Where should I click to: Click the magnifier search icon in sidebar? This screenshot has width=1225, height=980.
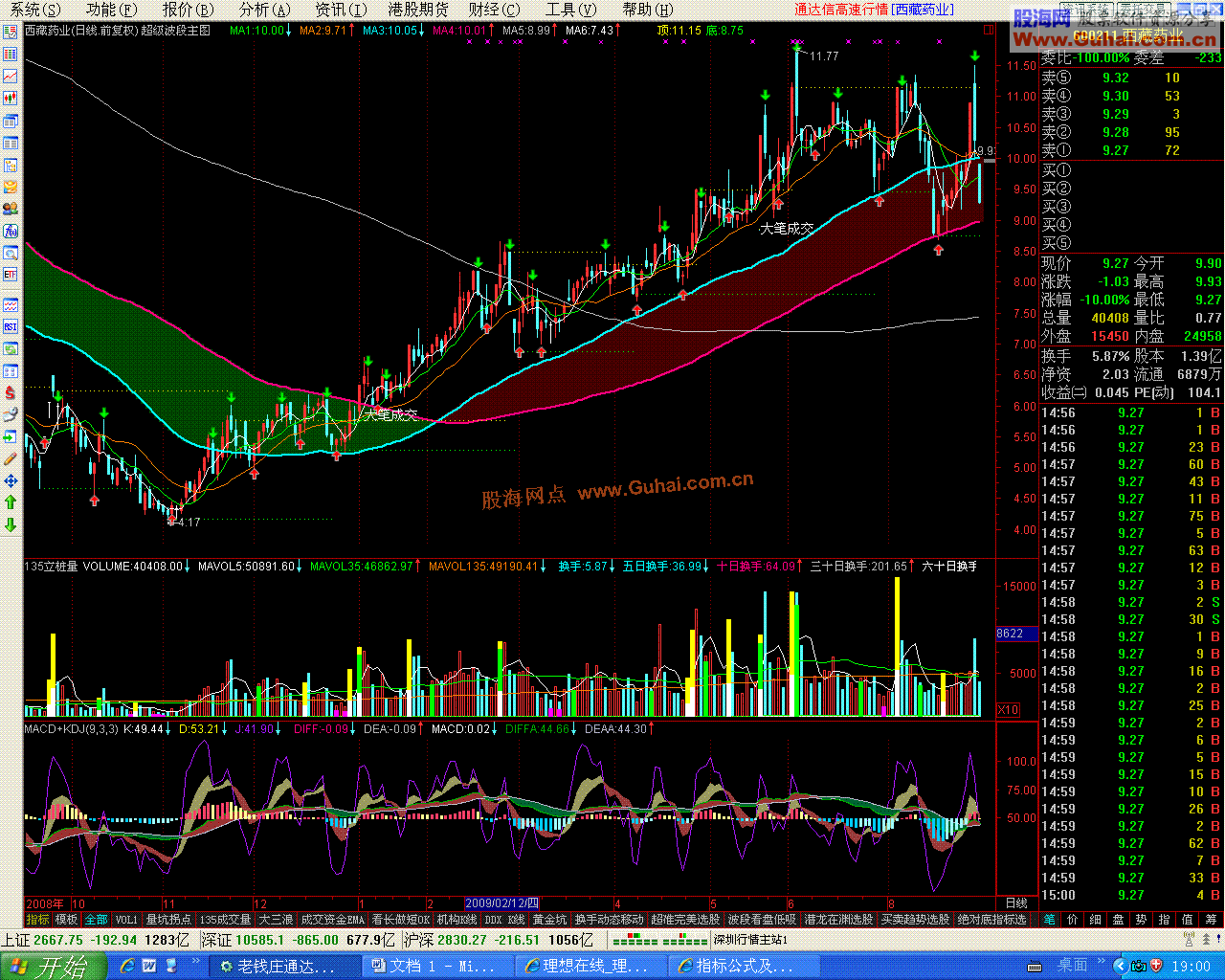point(11,254)
